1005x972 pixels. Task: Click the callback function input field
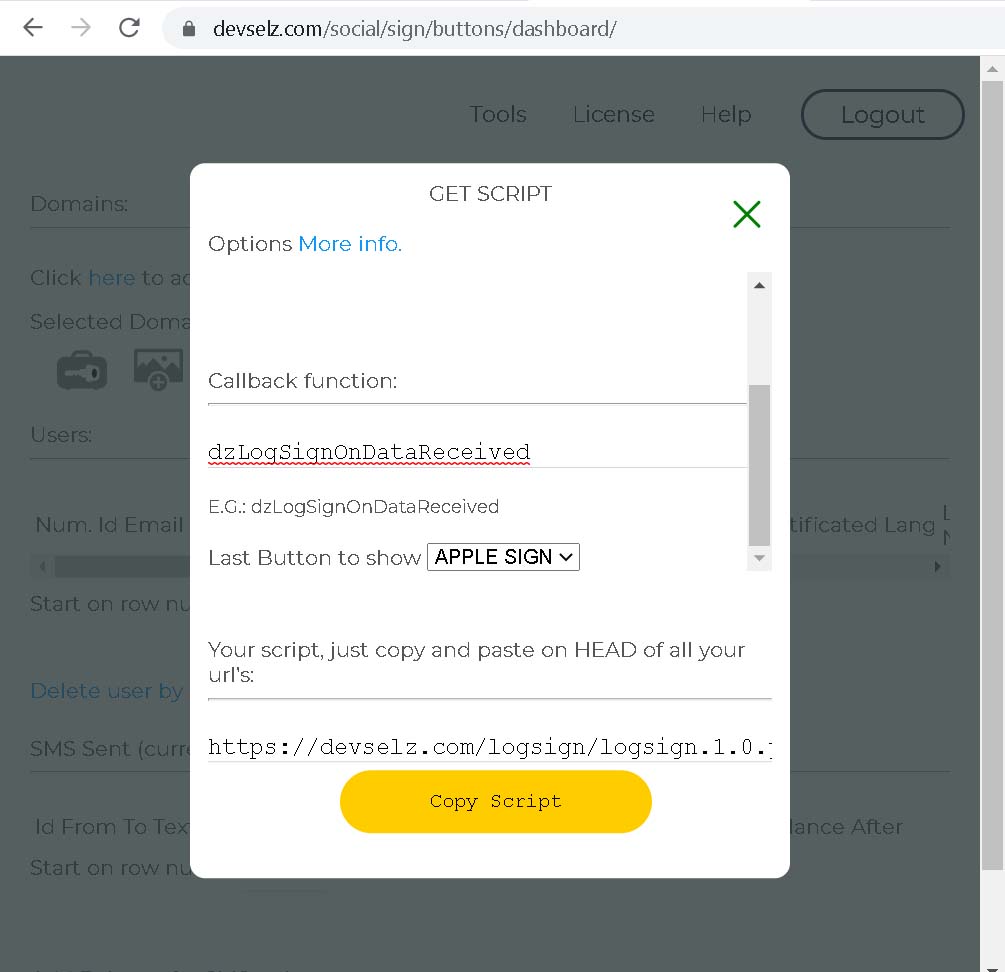(x=476, y=452)
